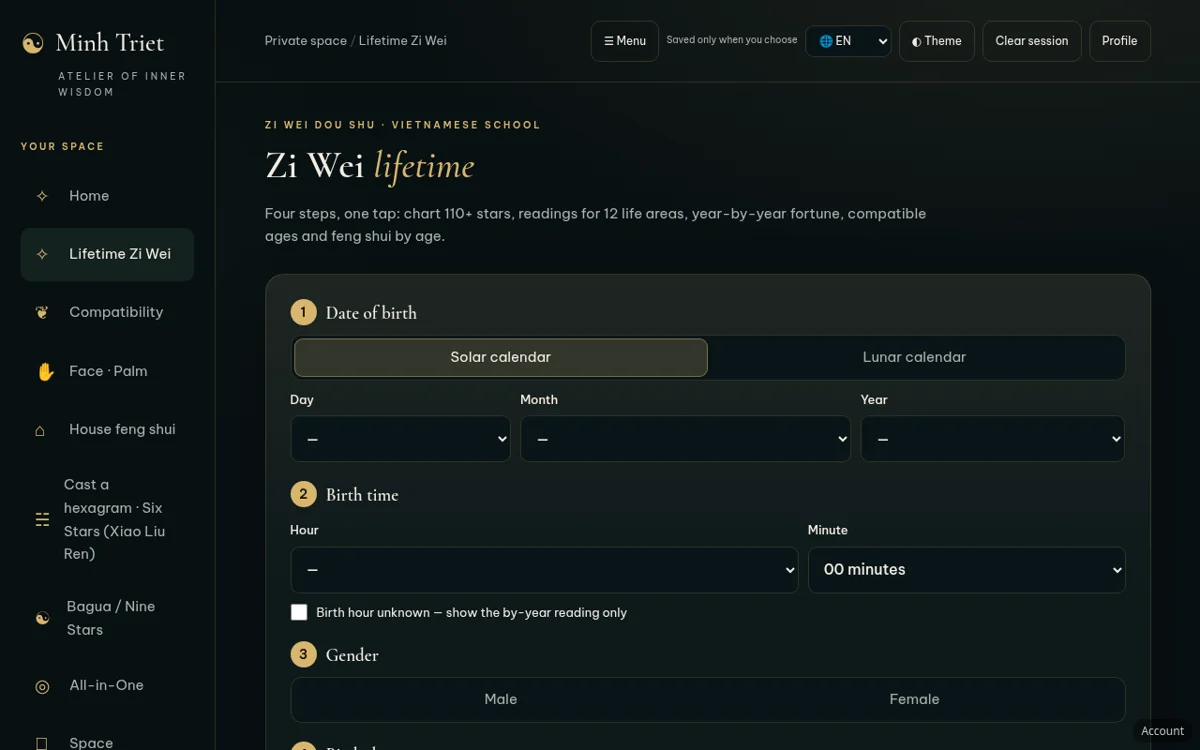Open the Compatibility section
The height and width of the screenshot is (750, 1200).
107,312
